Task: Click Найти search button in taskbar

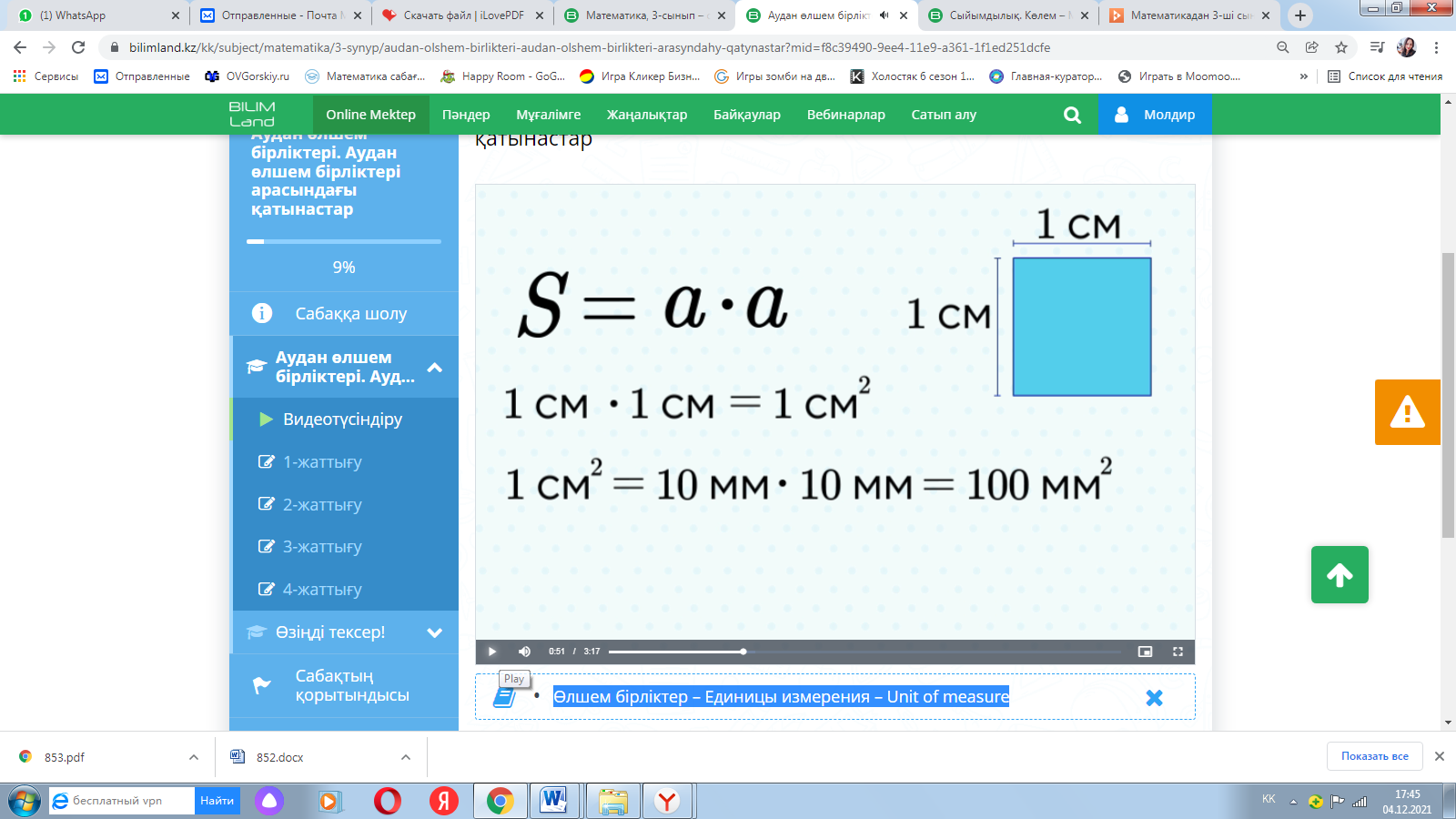Action: click(x=217, y=801)
